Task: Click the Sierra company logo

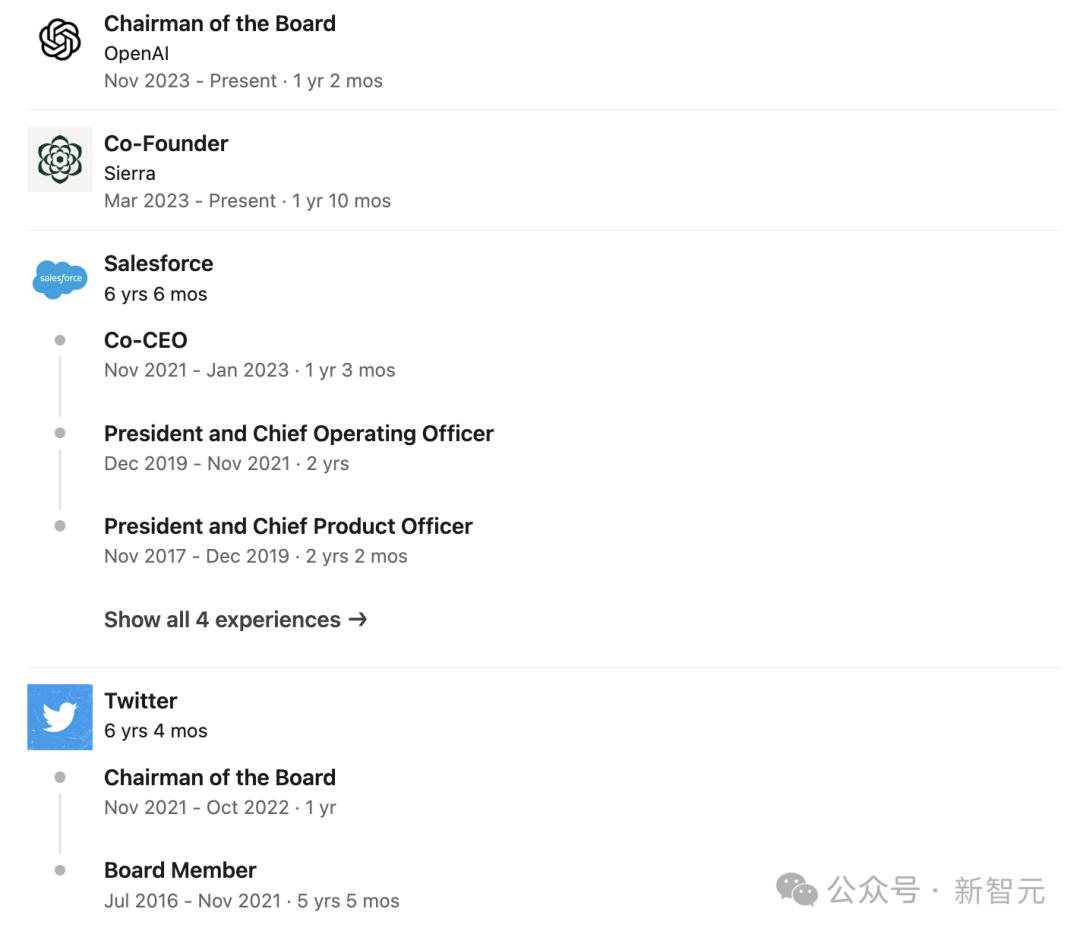Action: pyautogui.click(x=60, y=160)
